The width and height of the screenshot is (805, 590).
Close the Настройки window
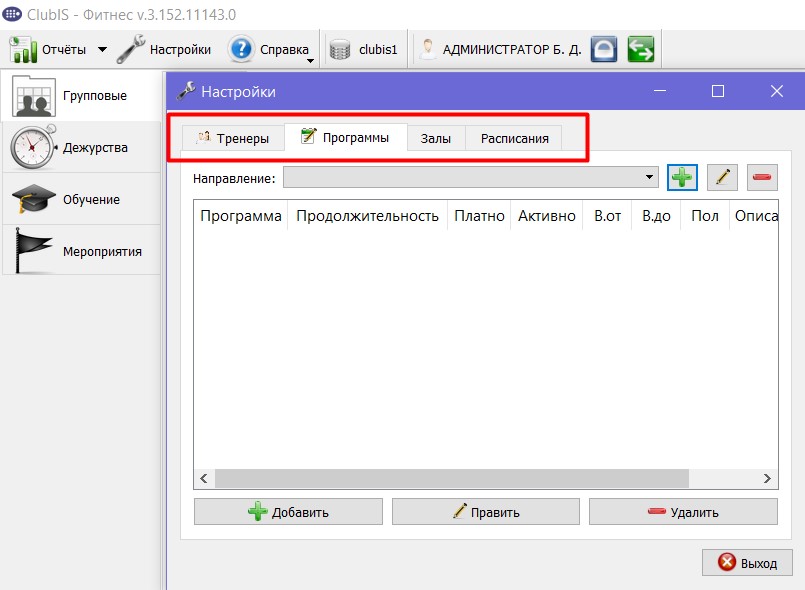777,91
